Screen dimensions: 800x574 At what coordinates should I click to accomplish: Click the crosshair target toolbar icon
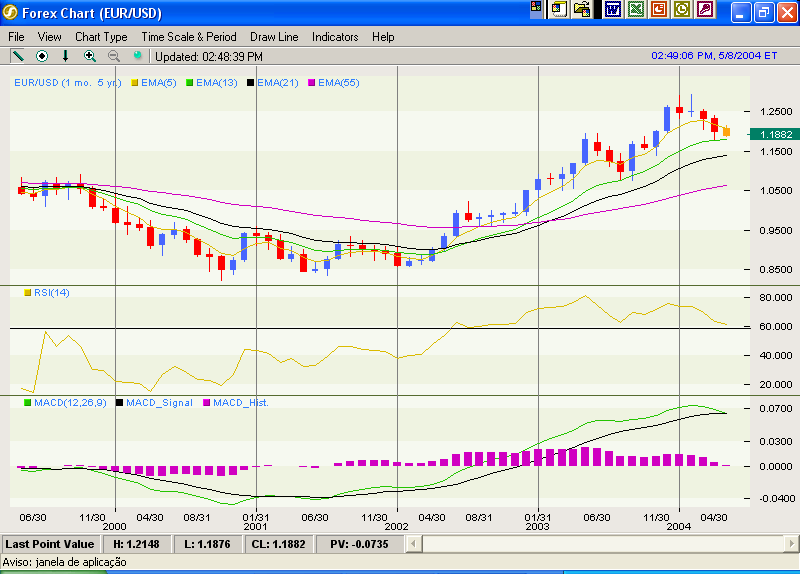click(x=42, y=56)
